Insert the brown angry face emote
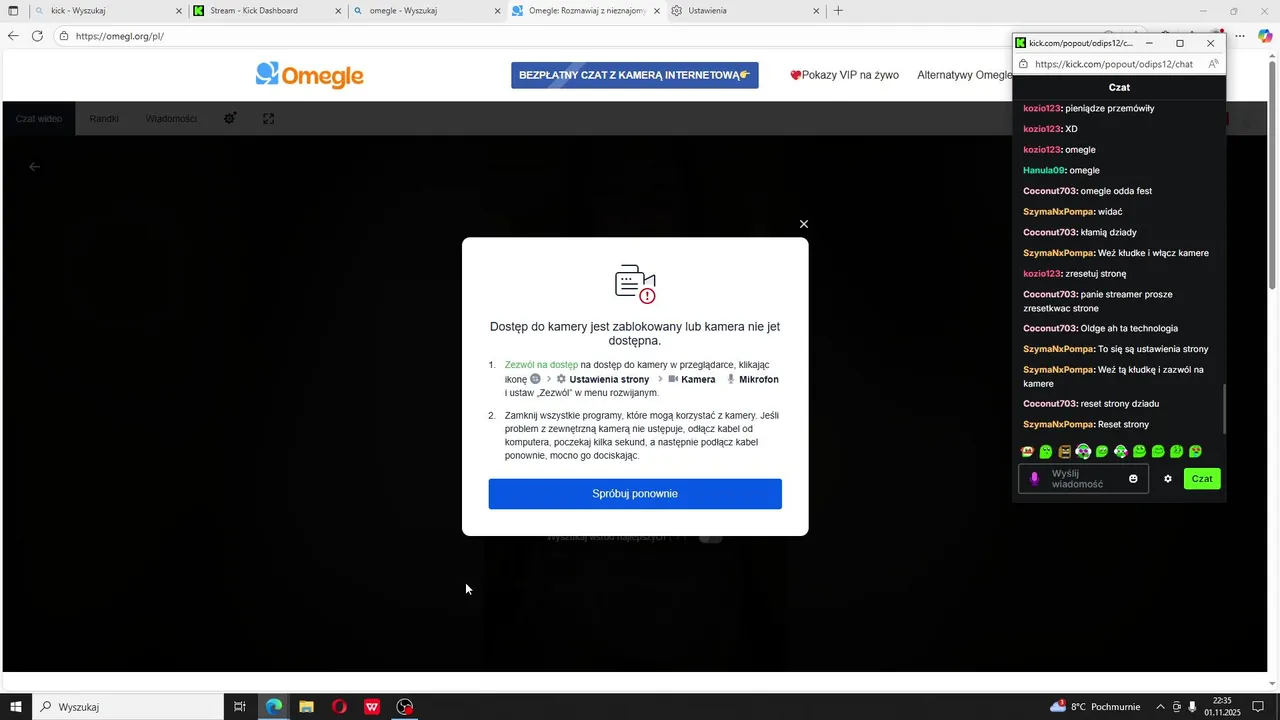Viewport: 1280px width, 720px height. click(x=1065, y=452)
